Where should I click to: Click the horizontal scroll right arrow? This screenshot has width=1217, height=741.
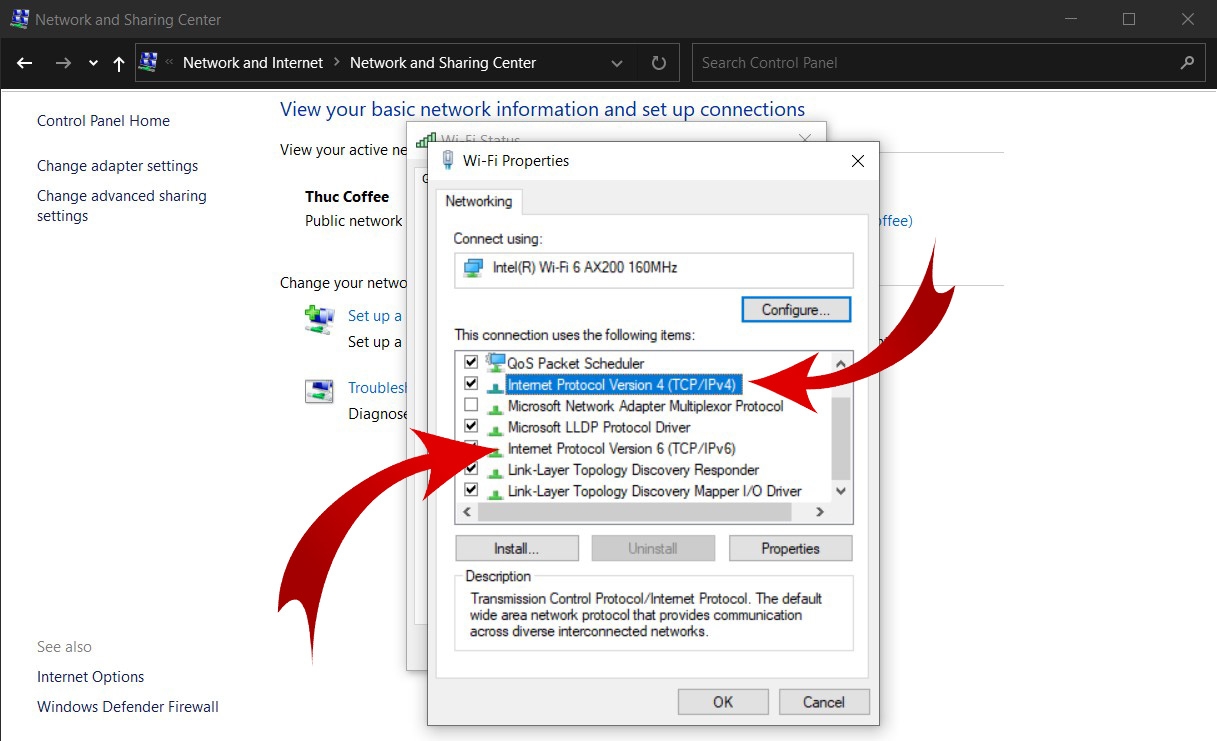point(819,512)
